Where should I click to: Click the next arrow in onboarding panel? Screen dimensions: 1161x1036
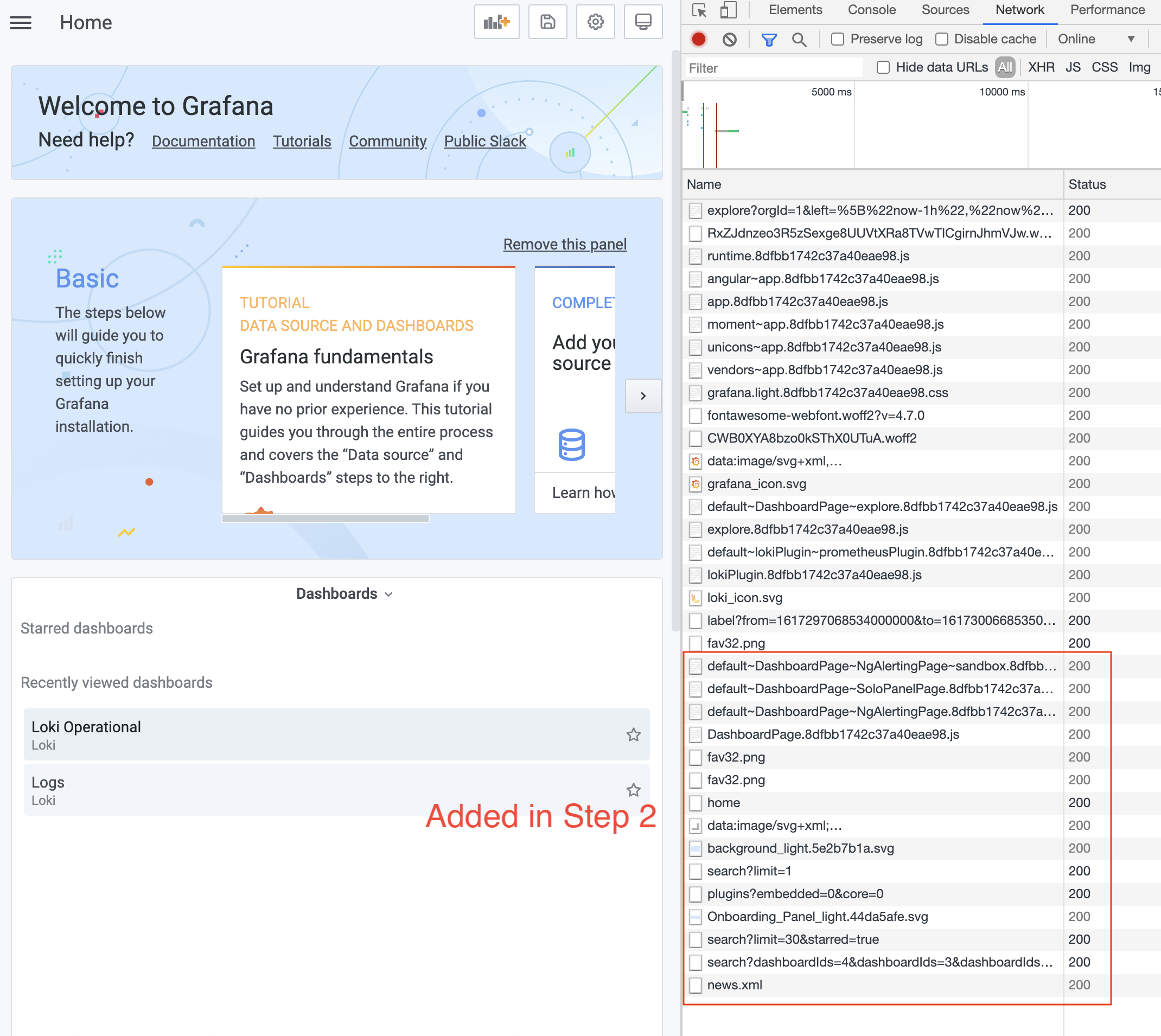(x=643, y=395)
